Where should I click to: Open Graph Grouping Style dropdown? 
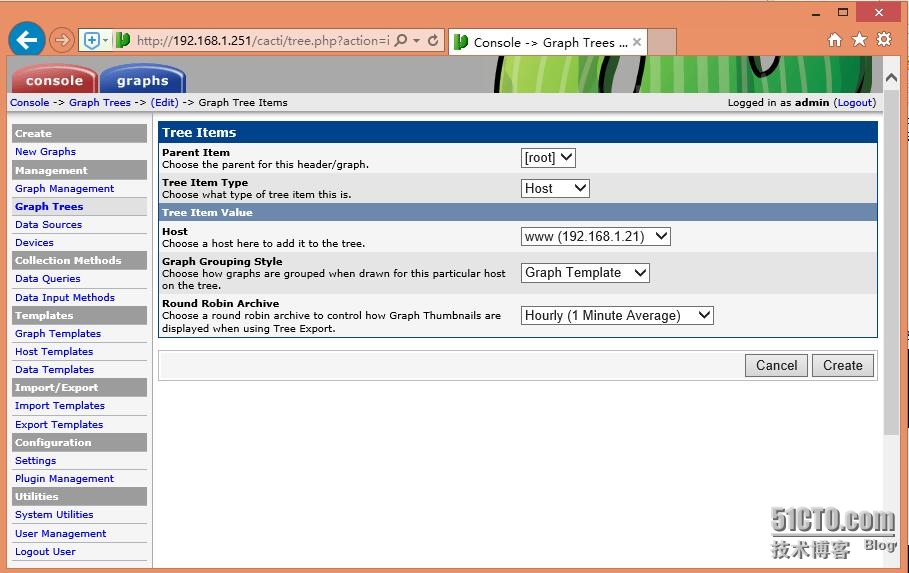coord(585,273)
